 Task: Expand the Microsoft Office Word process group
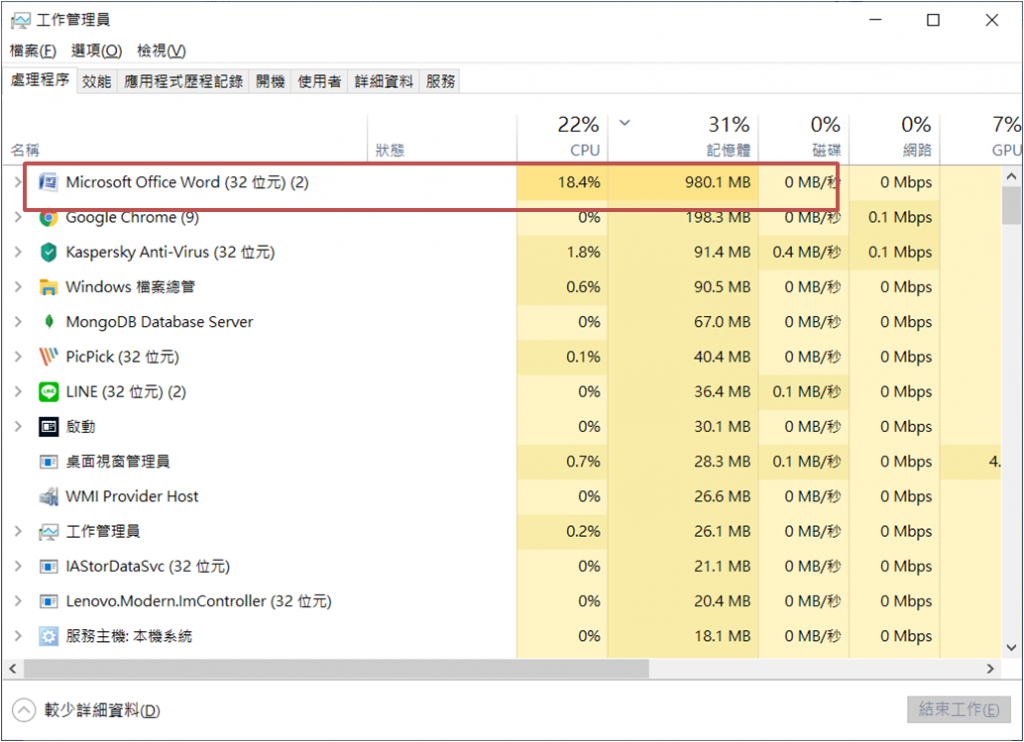(x=18, y=182)
